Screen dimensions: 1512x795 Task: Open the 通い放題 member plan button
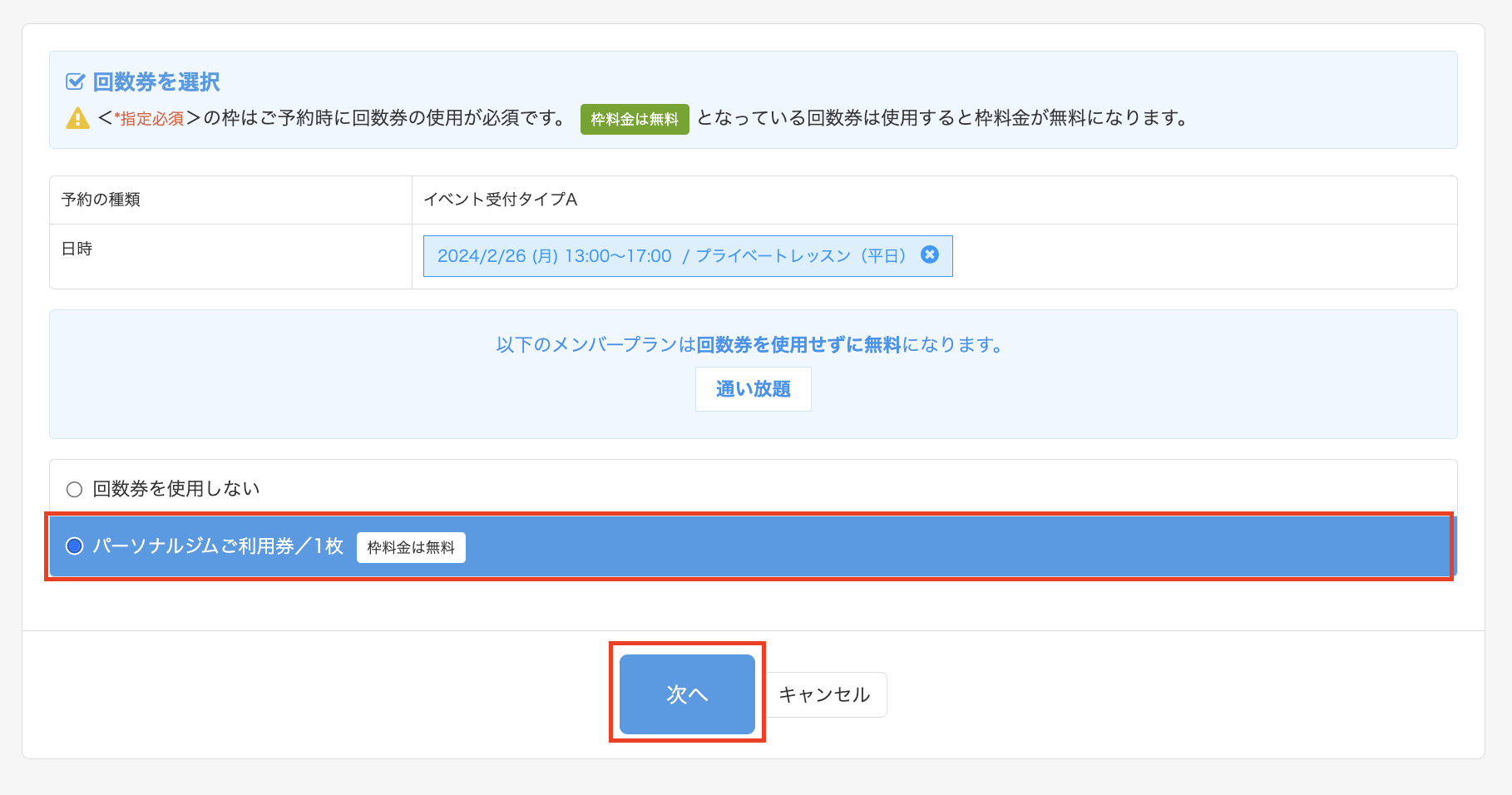click(753, 389)
